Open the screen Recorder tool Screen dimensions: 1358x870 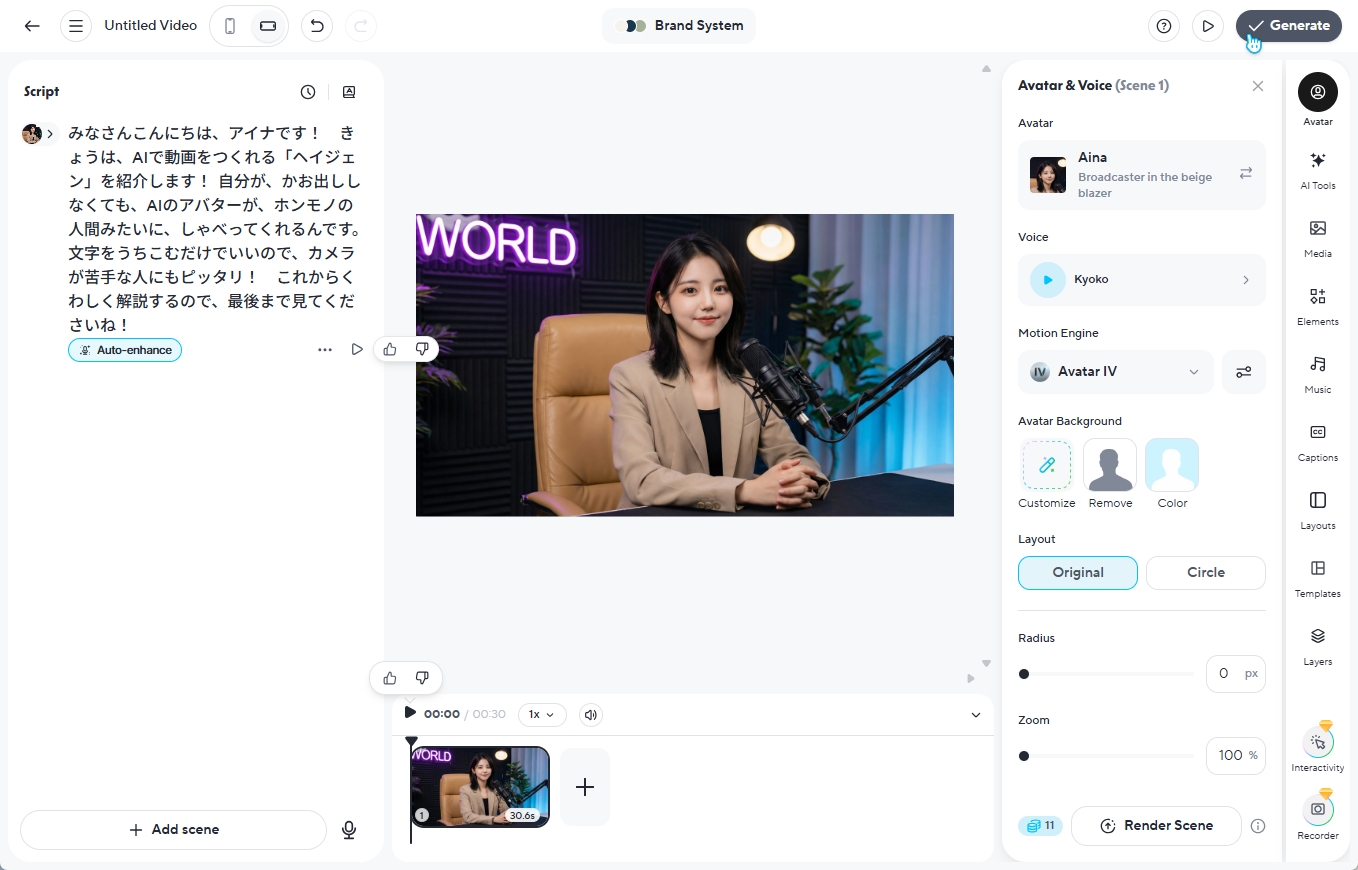(x=1317, y=814)
